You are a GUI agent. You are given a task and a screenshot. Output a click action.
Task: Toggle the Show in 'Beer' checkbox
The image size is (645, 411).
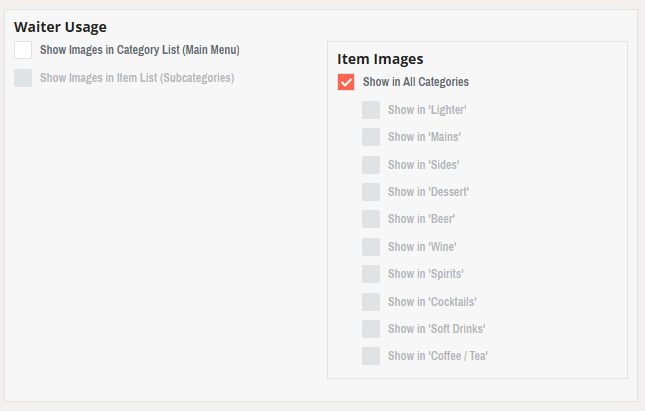click(x=371, y=219)
